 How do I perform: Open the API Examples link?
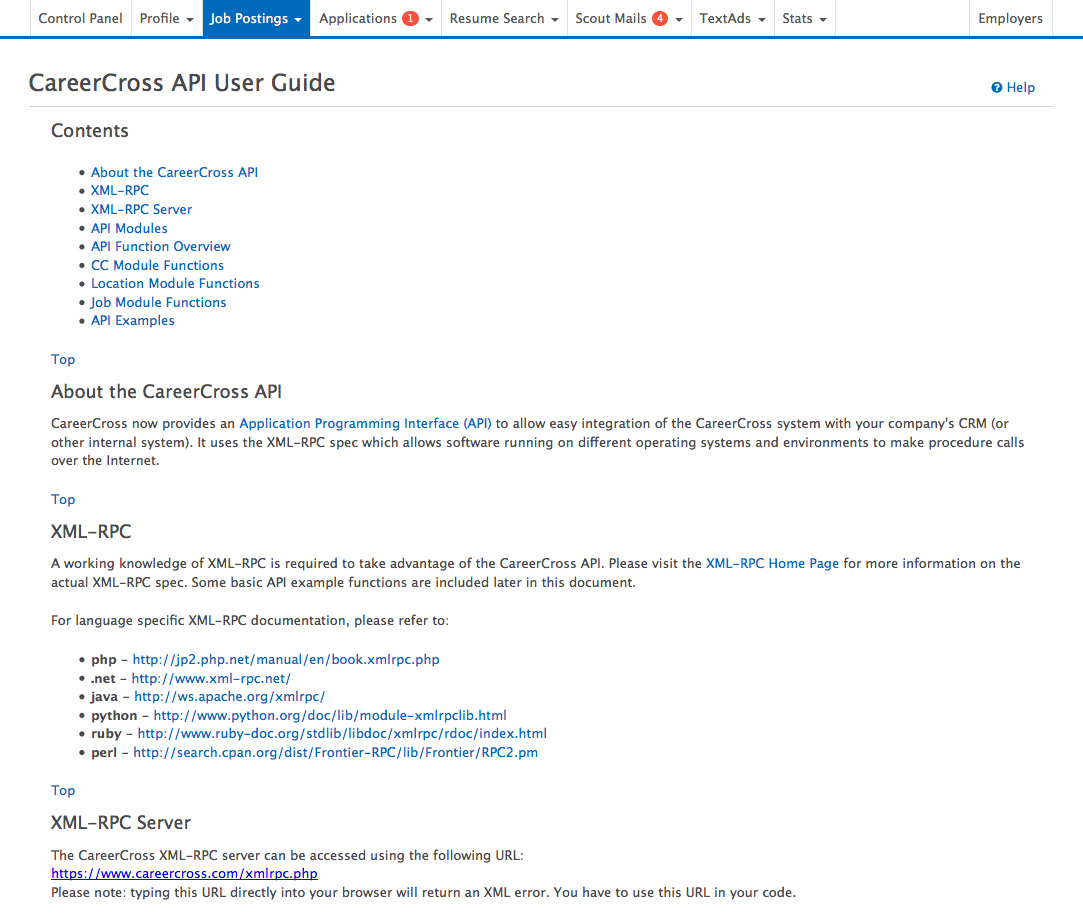pos(133,320)
